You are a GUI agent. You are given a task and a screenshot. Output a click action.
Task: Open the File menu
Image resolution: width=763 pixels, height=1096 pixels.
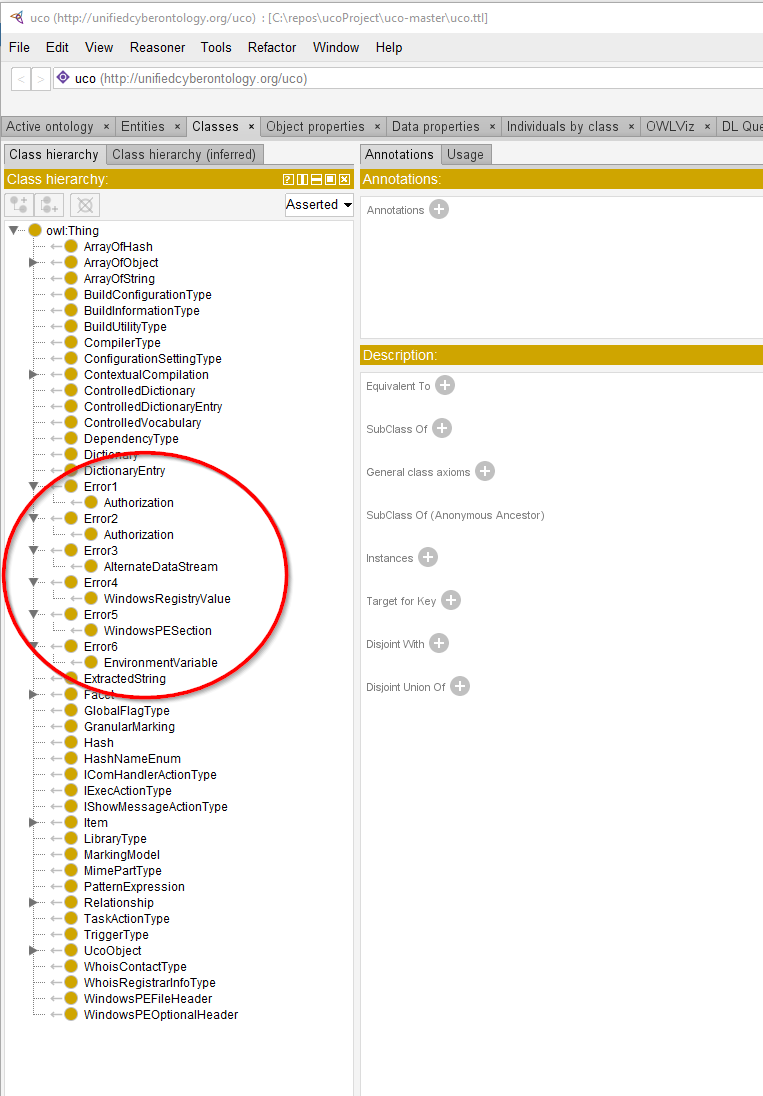20,48
